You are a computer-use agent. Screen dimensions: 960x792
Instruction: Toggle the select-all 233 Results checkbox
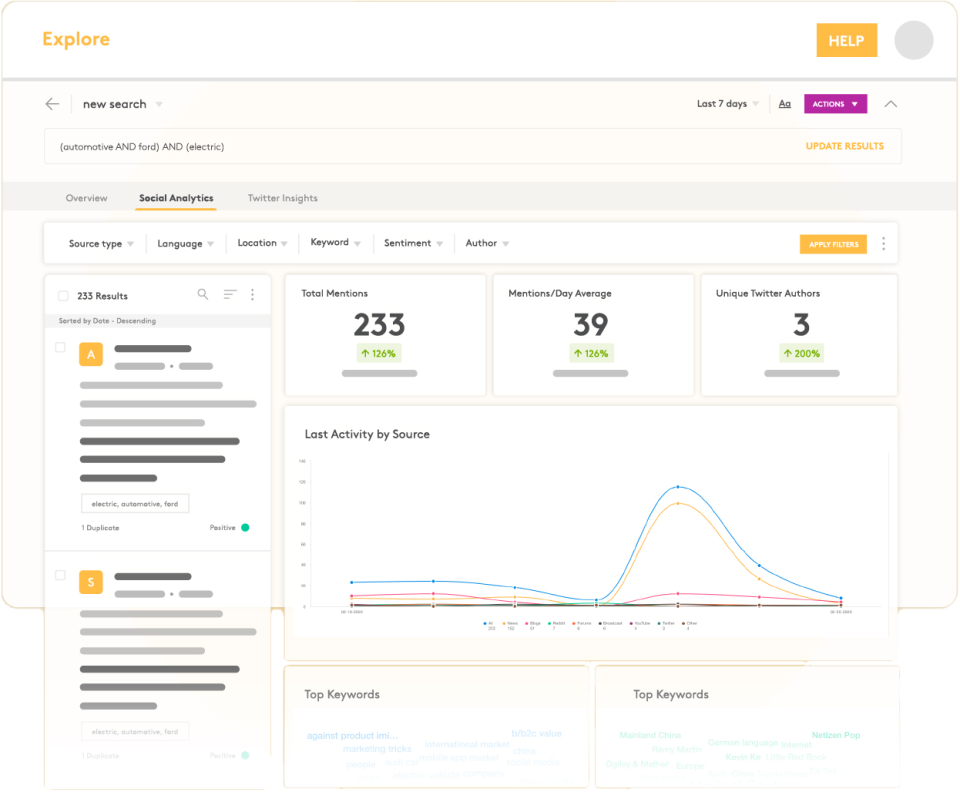pyautogui.click(x=63, y=296)
